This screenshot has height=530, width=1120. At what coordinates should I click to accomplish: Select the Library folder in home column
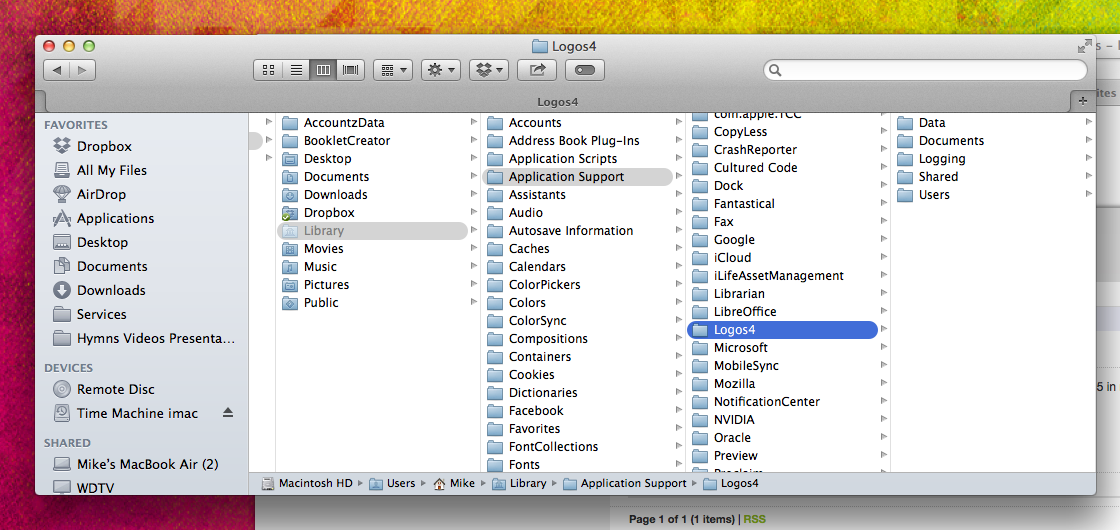[372, 231]
